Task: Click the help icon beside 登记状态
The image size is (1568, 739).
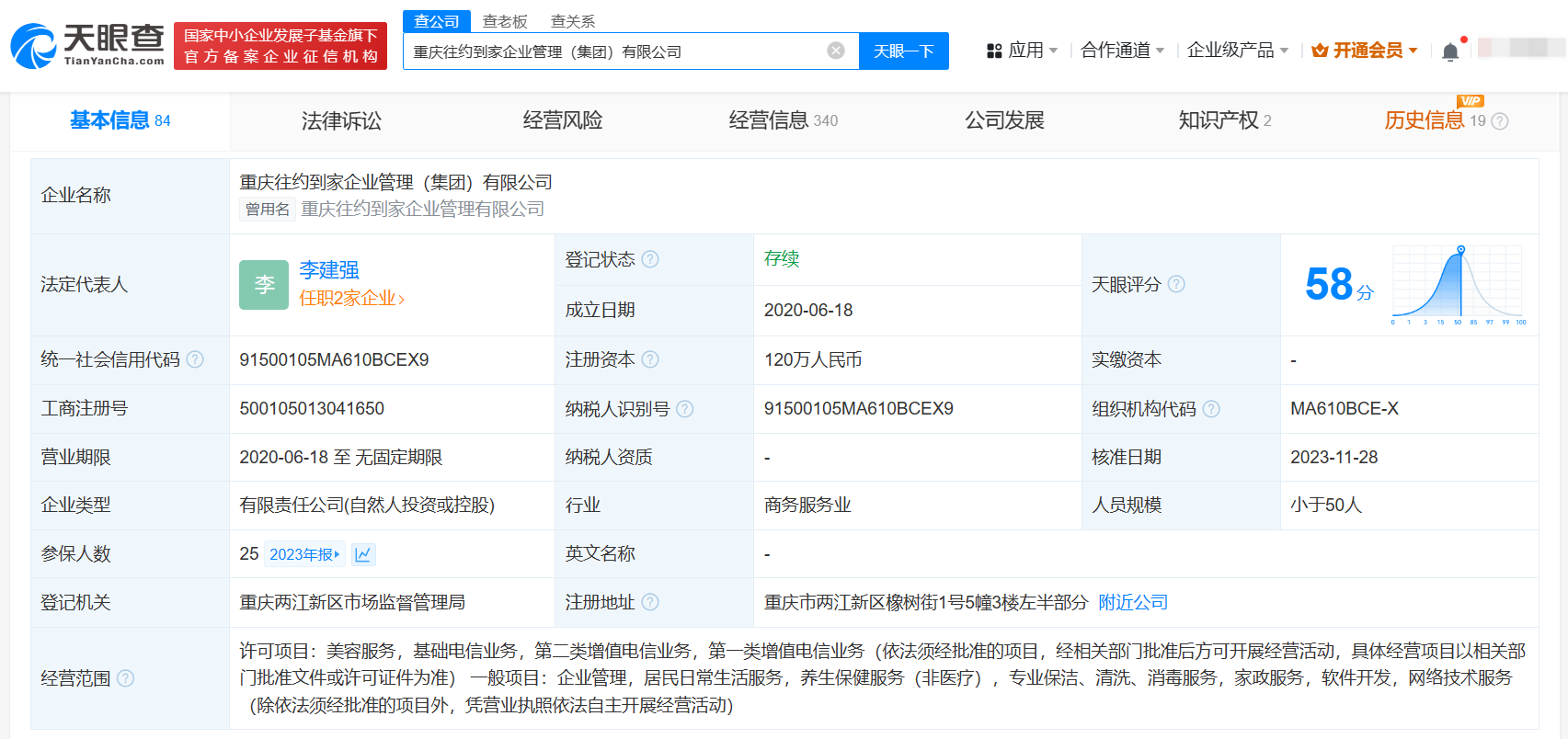Action: coord(650,259)
